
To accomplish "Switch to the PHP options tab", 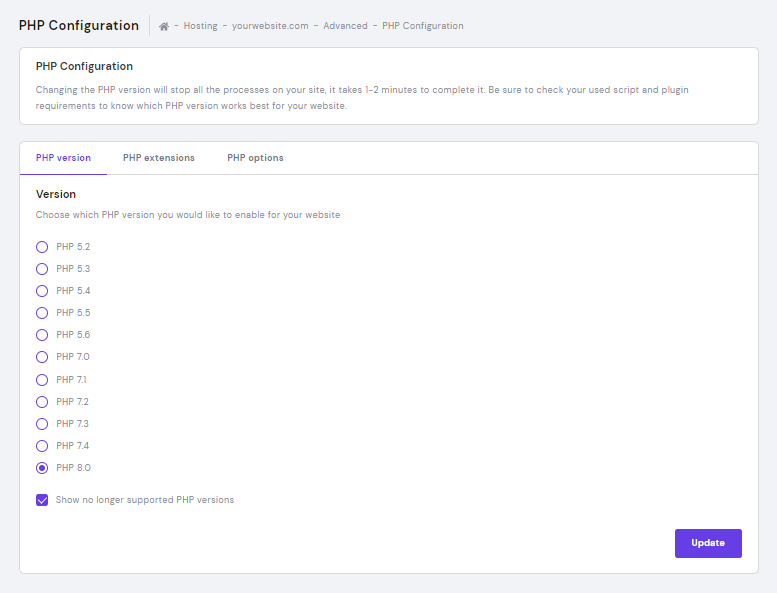I will point(255,158).
